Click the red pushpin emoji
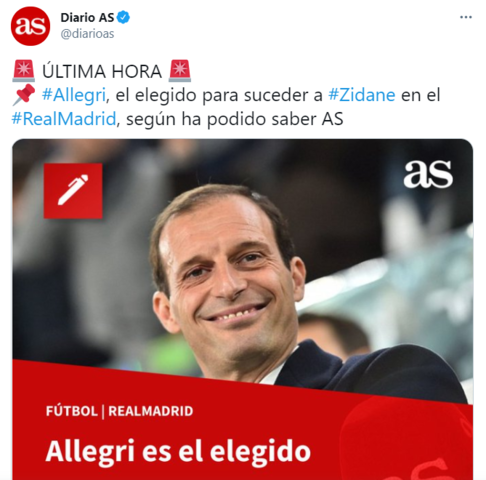The height and width of the screenshot is (480, 486). click(24, 95)
